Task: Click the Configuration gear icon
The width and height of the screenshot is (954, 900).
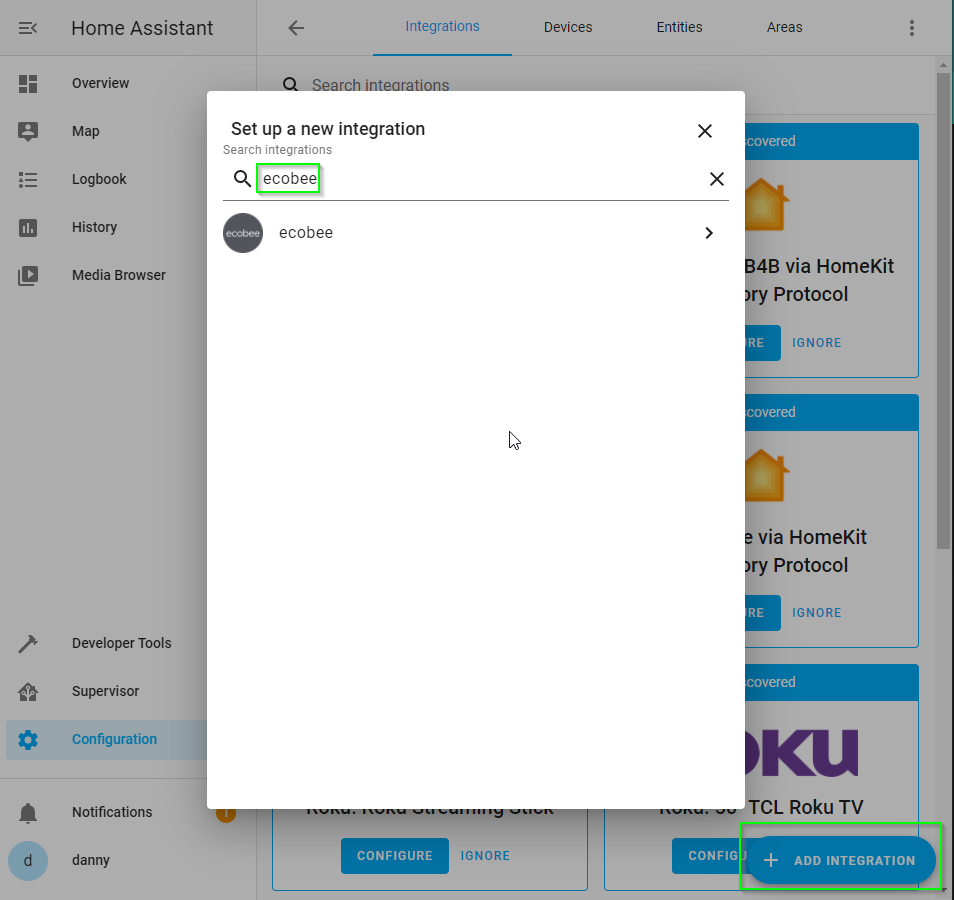Action: coord(27,739)
